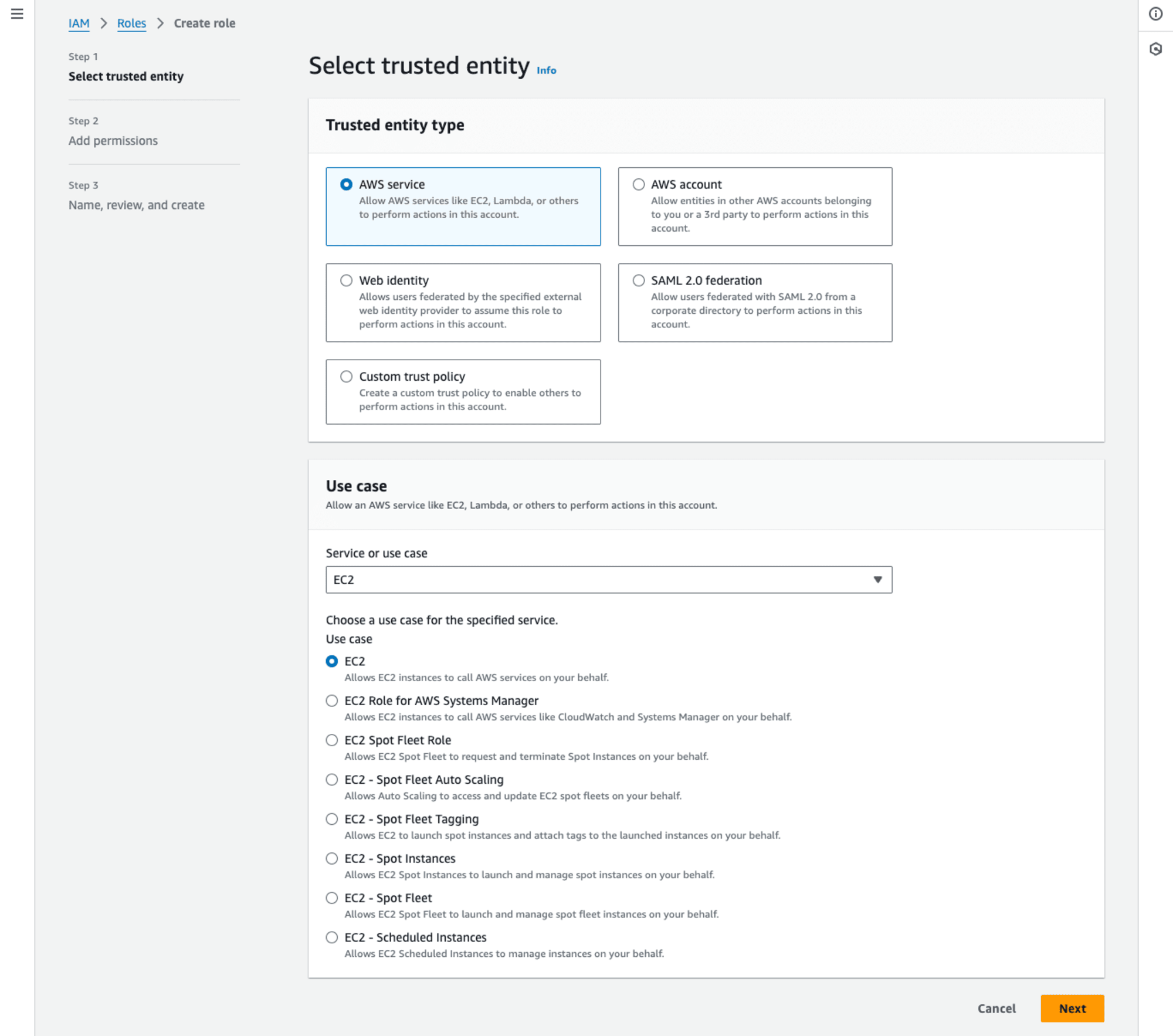Click the Cancel button
Image resolution: width=1173 pixels, height=1036 pixels.
click(996, 1008)
